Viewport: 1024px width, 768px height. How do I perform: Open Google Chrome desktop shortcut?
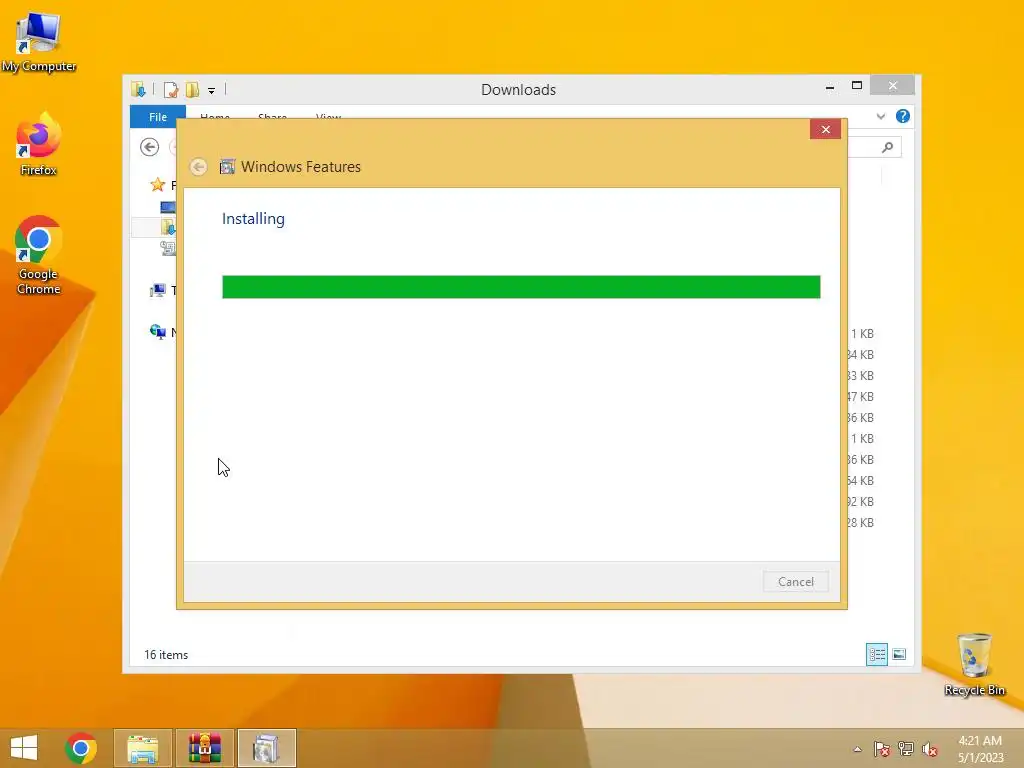pos(39,255)
